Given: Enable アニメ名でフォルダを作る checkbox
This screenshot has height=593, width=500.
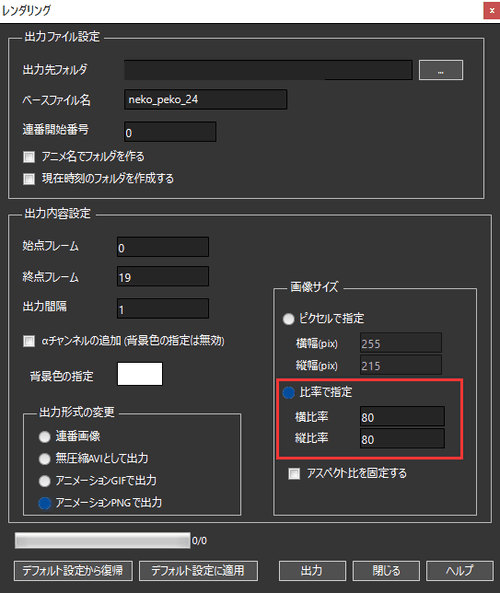Looking at the screenshot, I should pos(29,157).
